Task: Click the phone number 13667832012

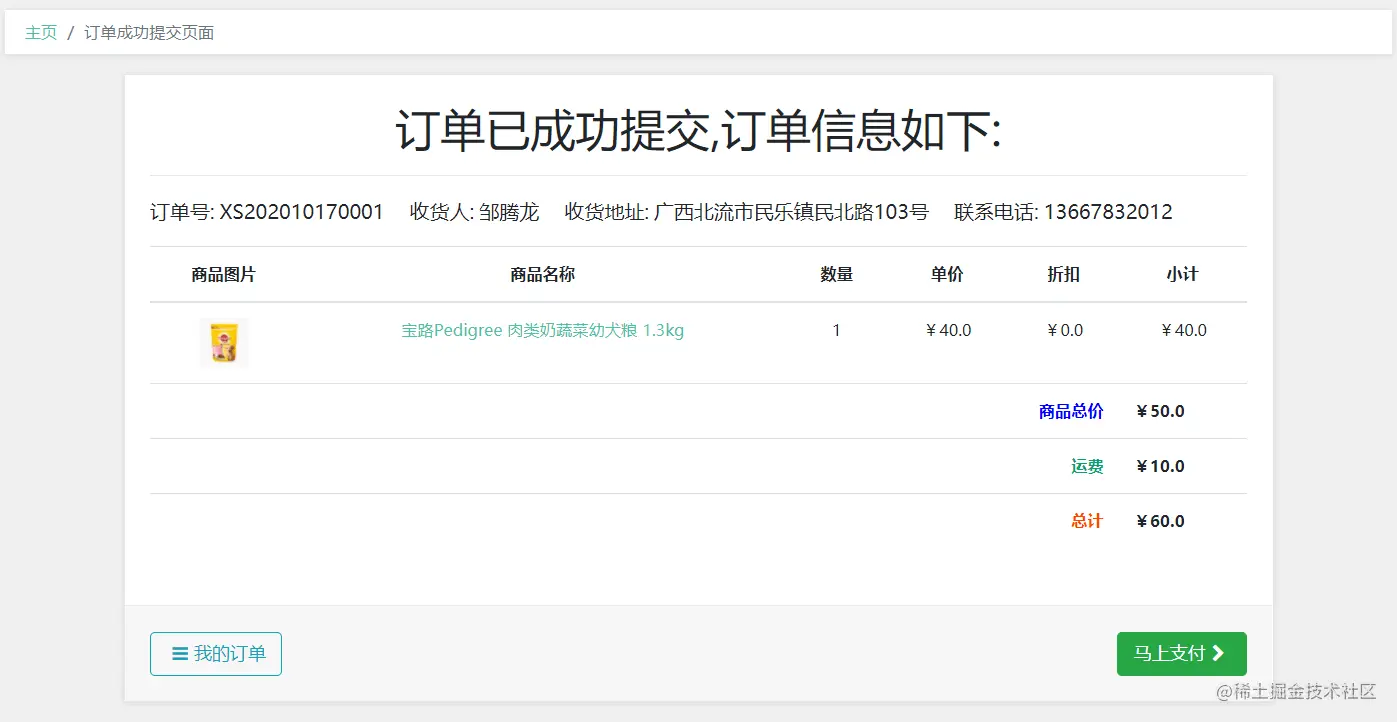Action: click(1108, 212)
